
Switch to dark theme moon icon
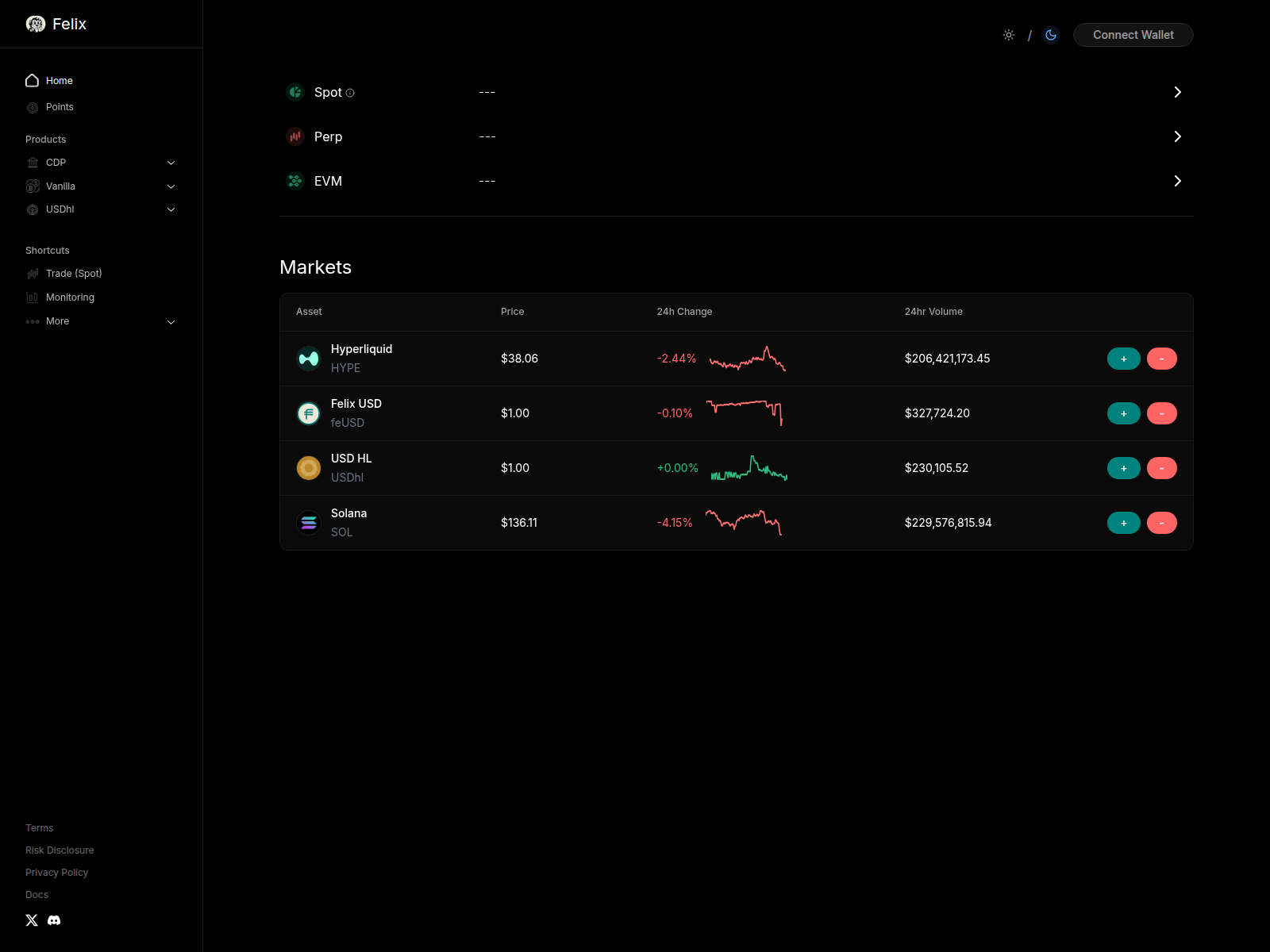(1051, 35)
